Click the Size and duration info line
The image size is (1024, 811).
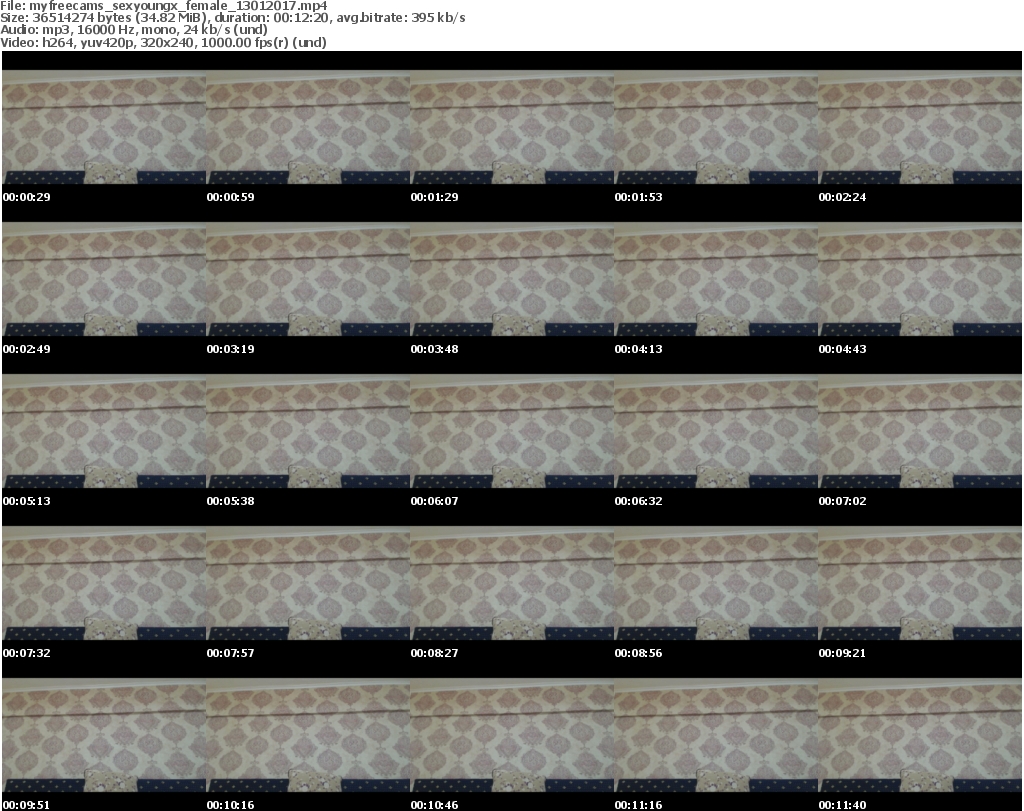click(x=232, y=18)
